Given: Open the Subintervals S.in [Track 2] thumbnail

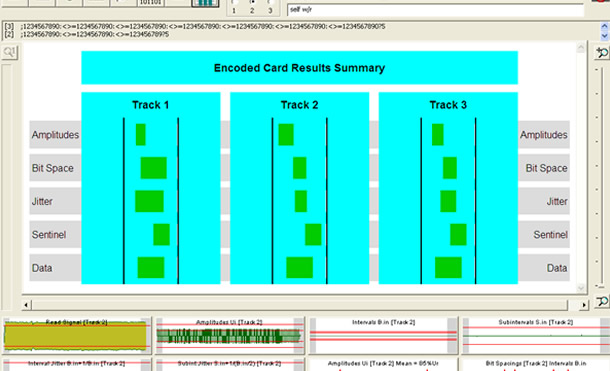Looking at the screenshot, I should click(536, 336).
